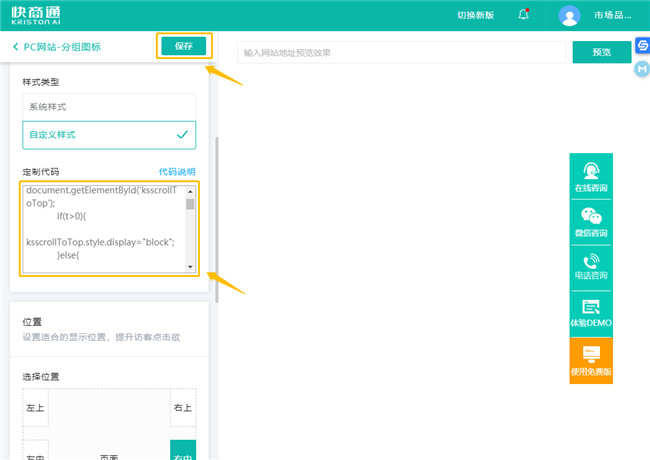Open the 代码说明 link
Viewport: 650px width, 460px height.
[177, 172]
